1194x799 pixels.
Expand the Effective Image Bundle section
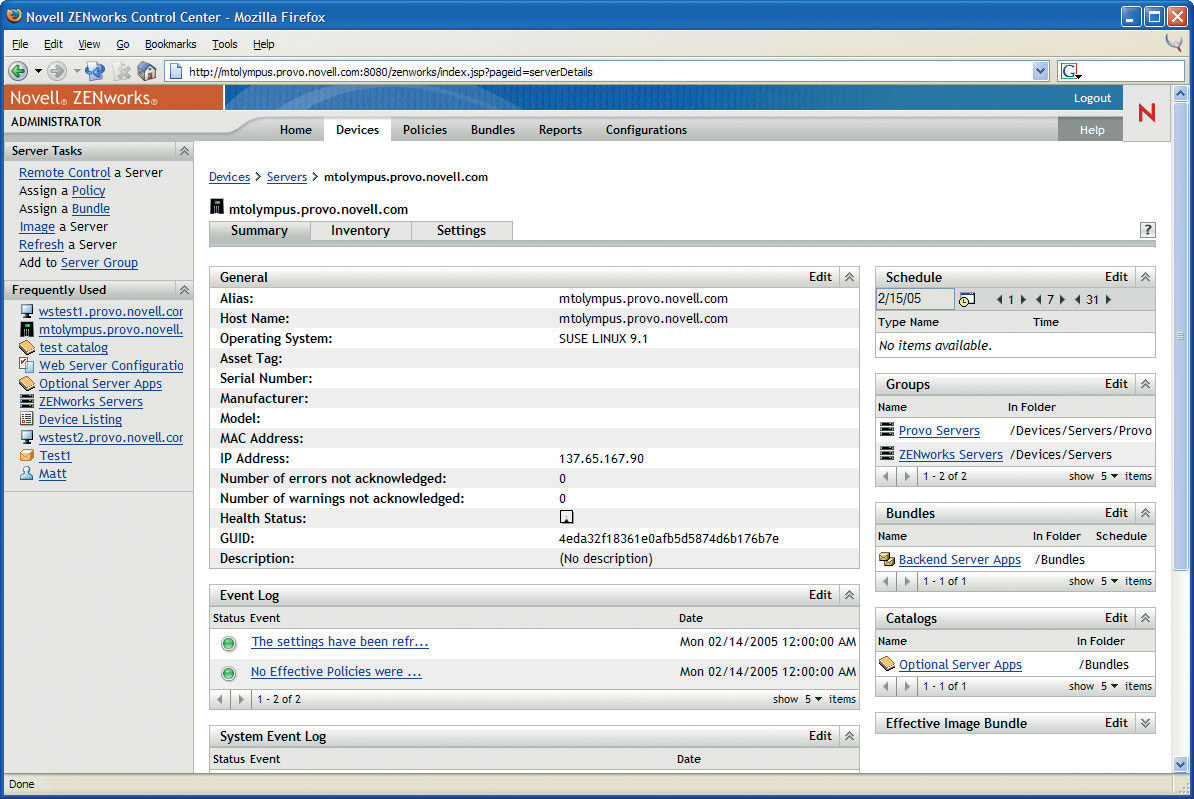pos(1145,723)
